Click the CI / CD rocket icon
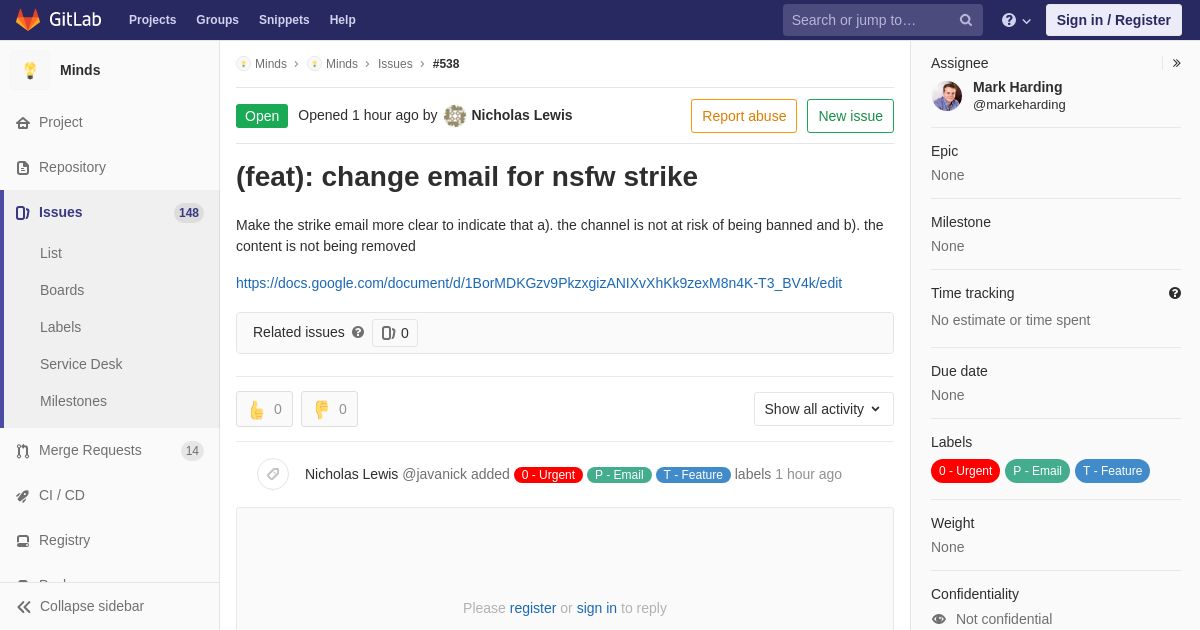 tap(23, 496)
